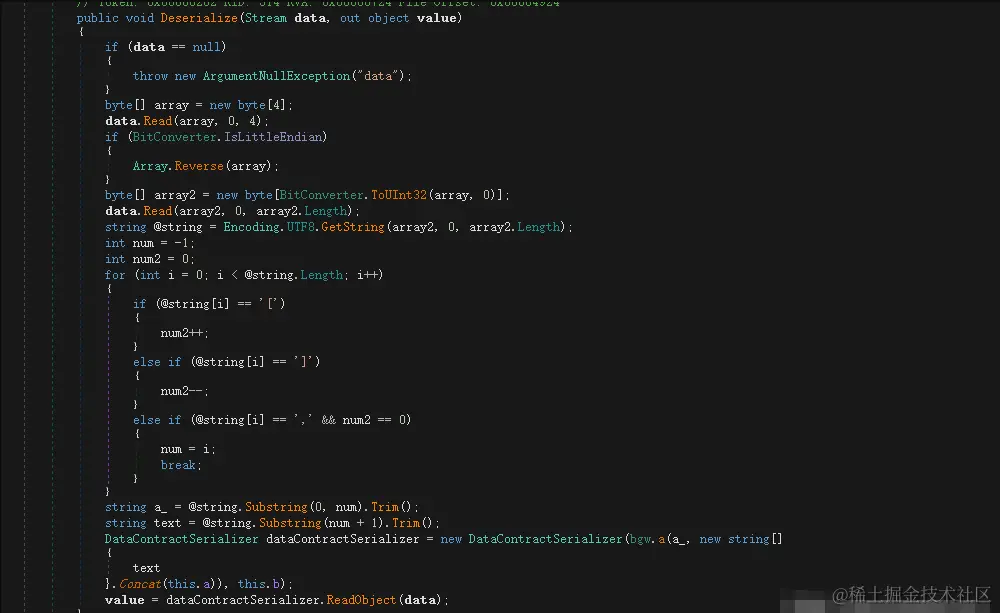The width and height of the screenshot is (1000, 613).
Task: Select the Stream parameter type
Action: 266,18
